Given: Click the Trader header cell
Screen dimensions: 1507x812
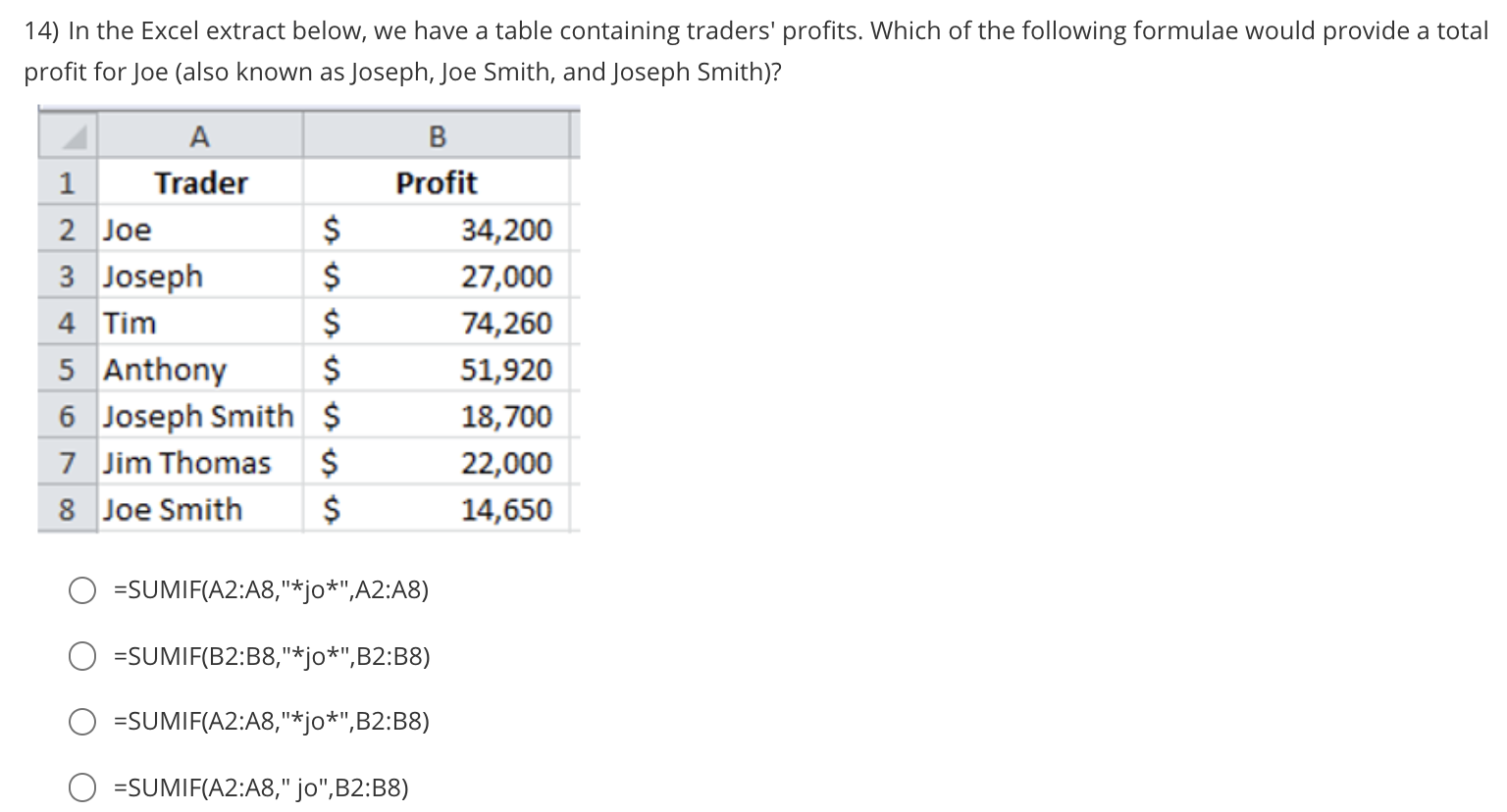Looking at the screenshot, I should pyautogui.click(x=200, y=182).
